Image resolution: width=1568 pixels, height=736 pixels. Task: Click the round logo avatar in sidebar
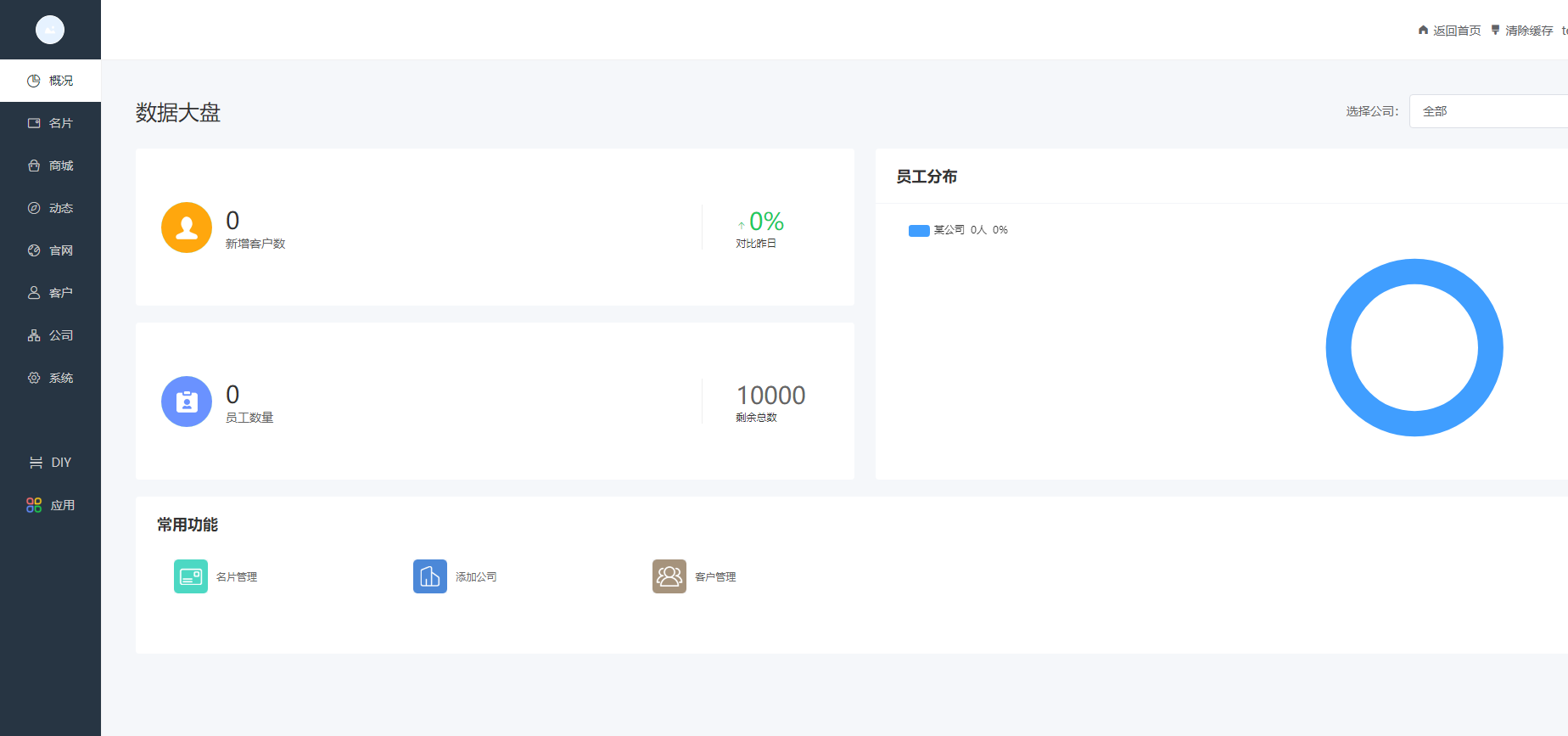pos(50,30)
